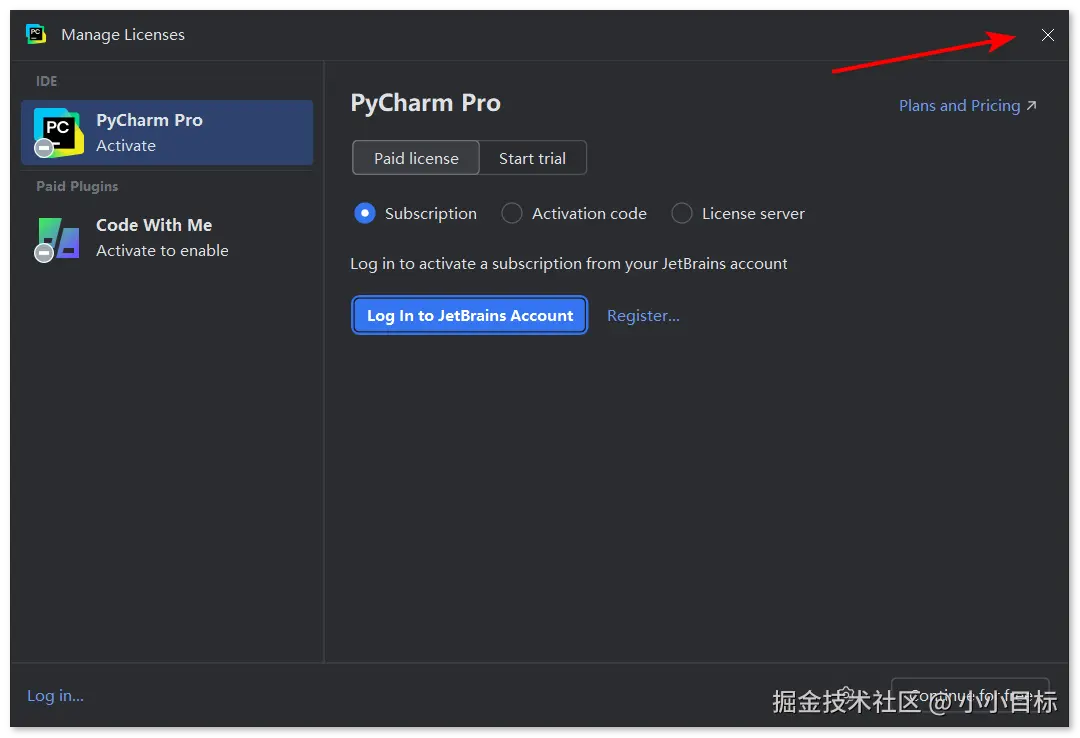
Task: Click the PyCharm logo in title bar
Action: [36, 34]
